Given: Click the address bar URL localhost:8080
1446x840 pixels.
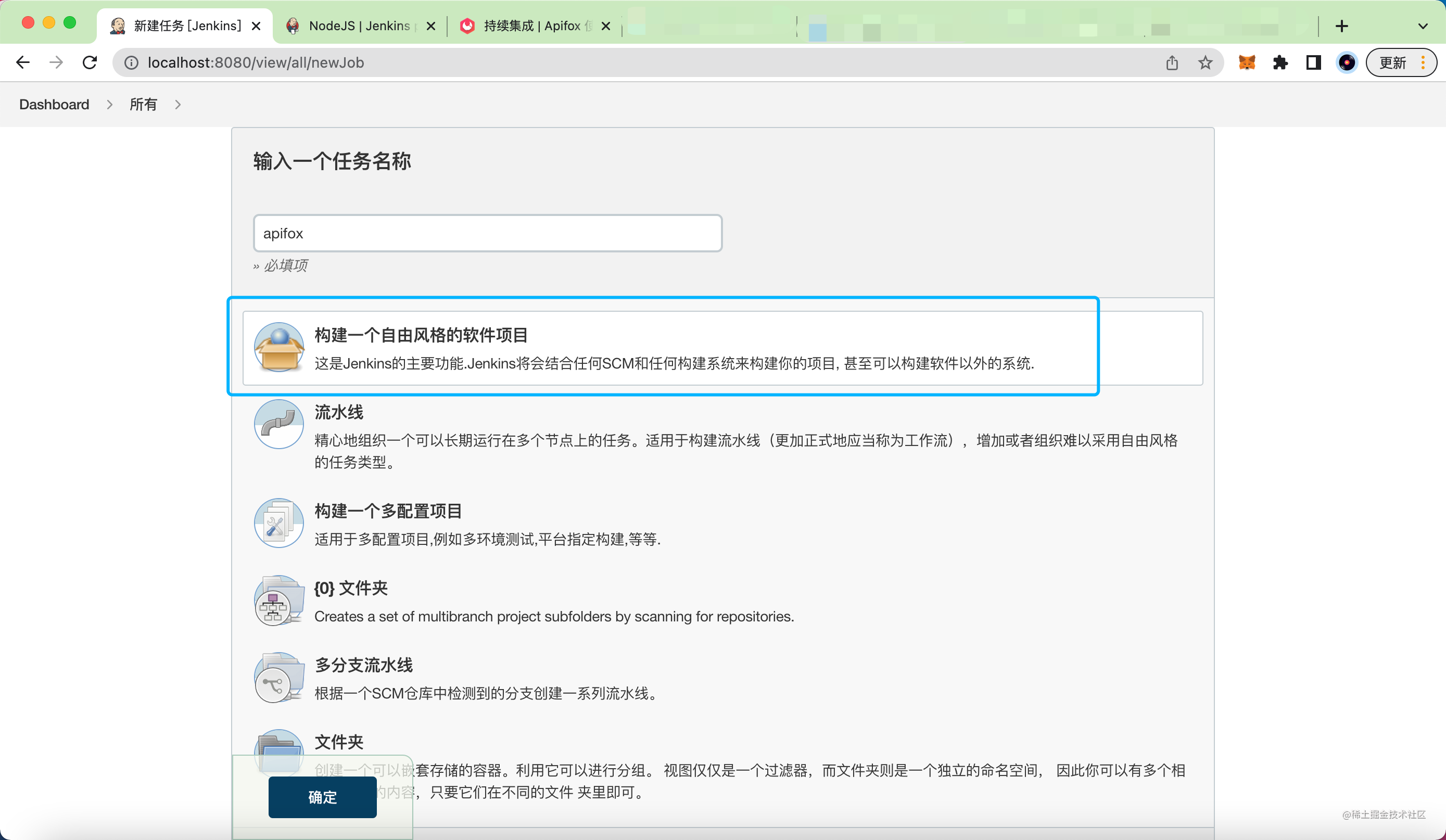Looking at the screenshot, I should click(x=256, y=62).
